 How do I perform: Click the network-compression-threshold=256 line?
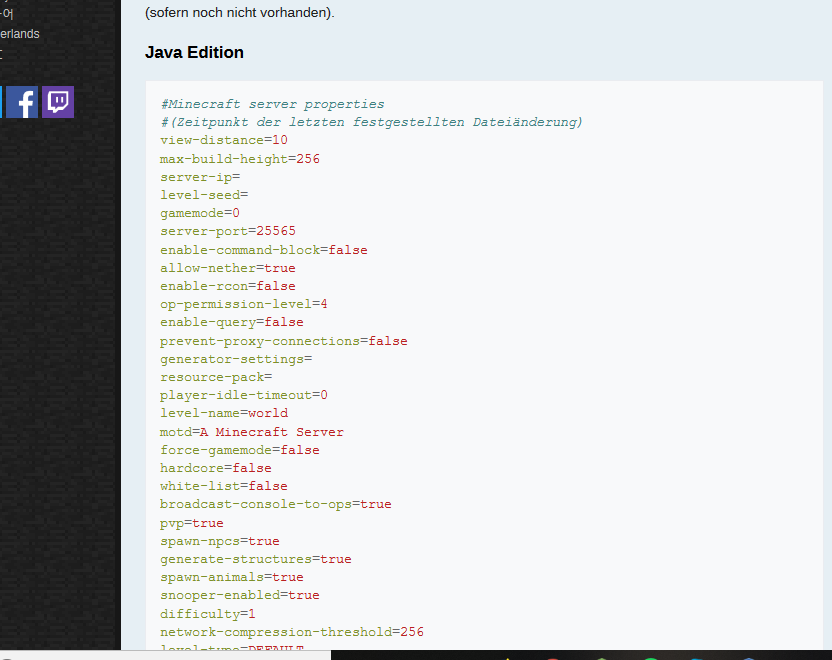[x=292, y=633]
